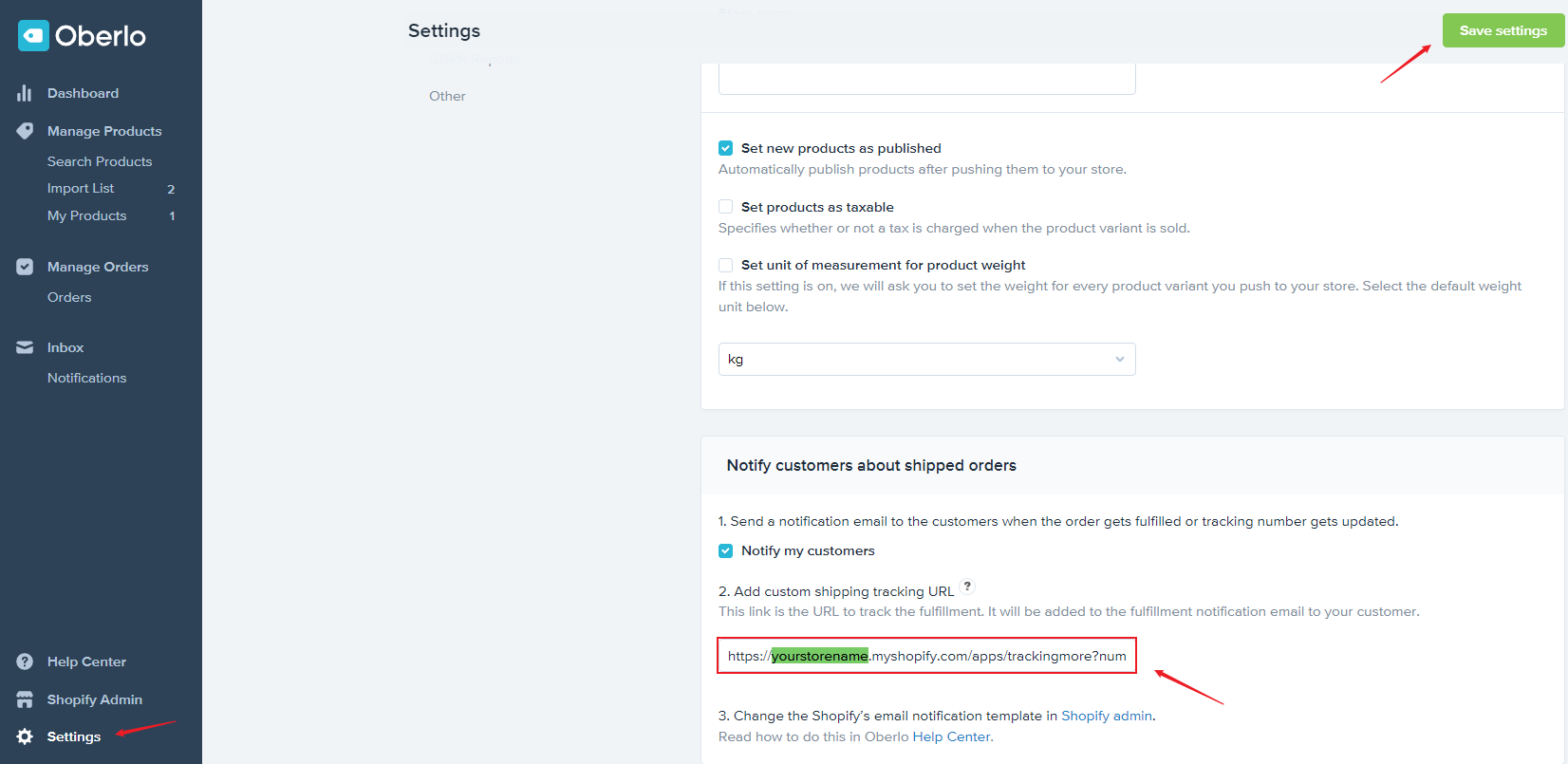This screenshot has width=1568, height=764.
Task: Click the empty text field at top
Action: [926, 79]
